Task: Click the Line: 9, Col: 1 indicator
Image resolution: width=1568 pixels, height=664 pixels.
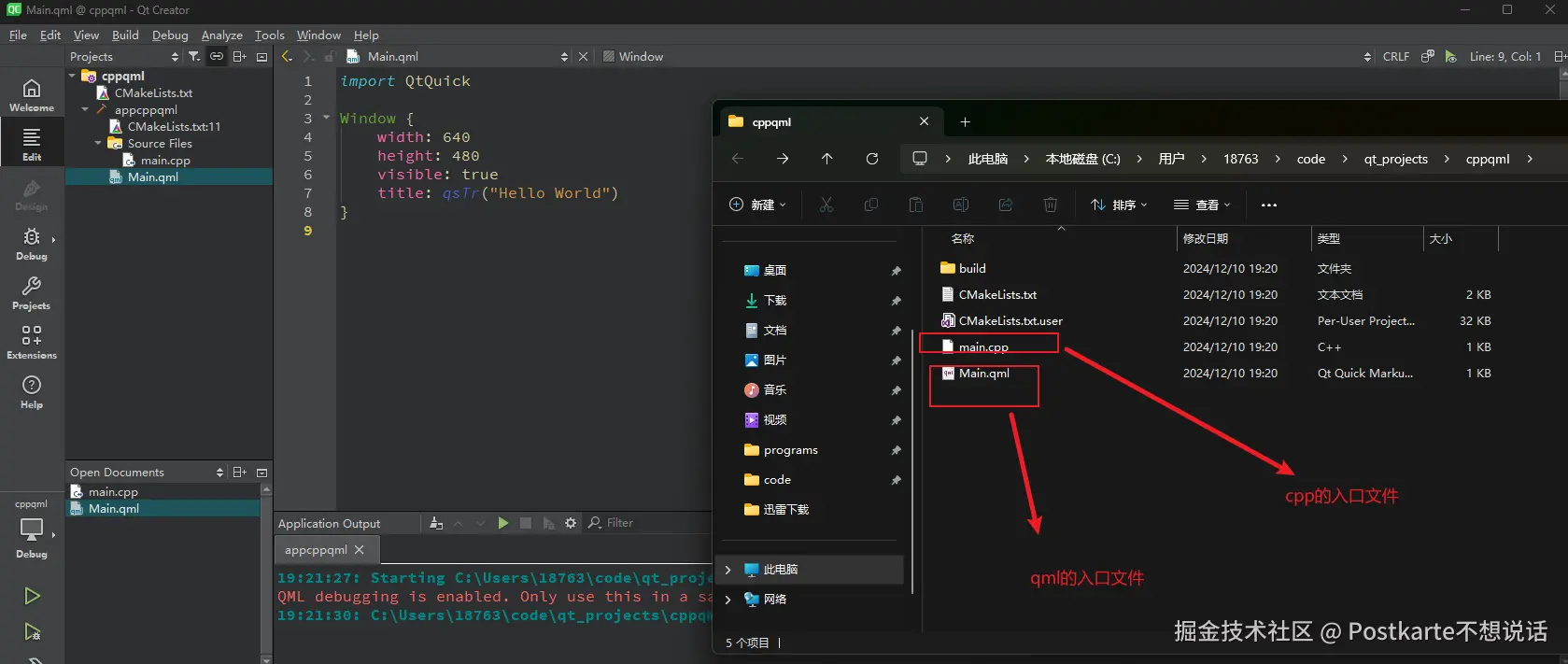Action: [1505, 56]
